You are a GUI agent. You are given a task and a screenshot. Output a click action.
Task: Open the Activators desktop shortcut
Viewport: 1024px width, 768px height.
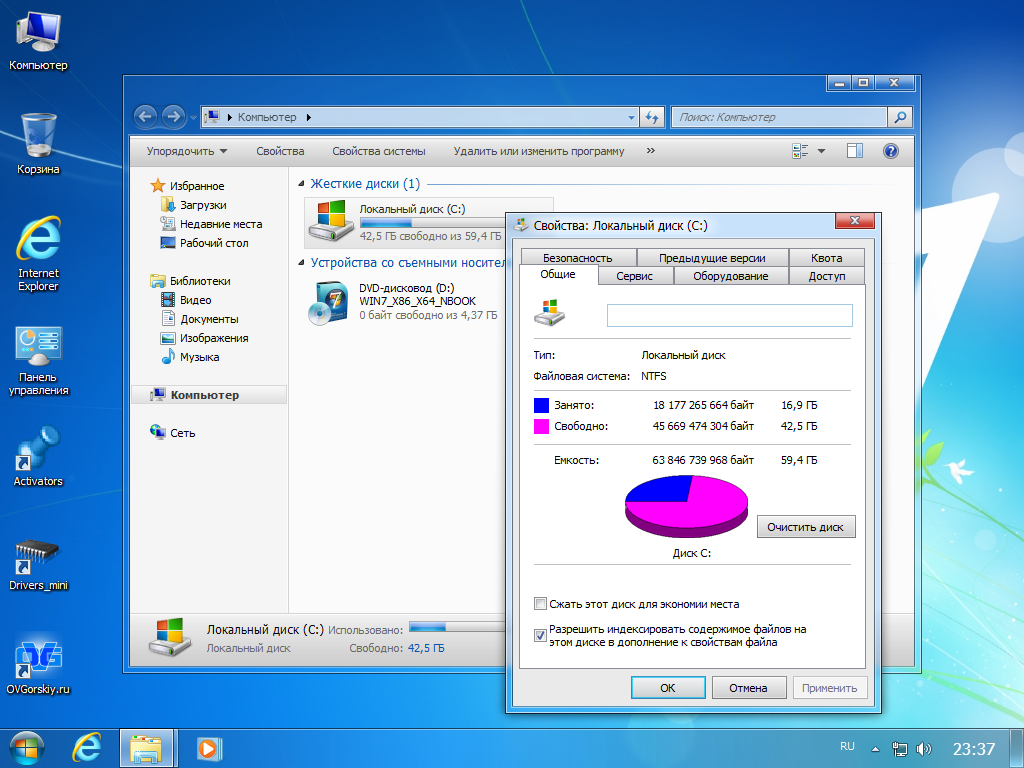point(38,456)
